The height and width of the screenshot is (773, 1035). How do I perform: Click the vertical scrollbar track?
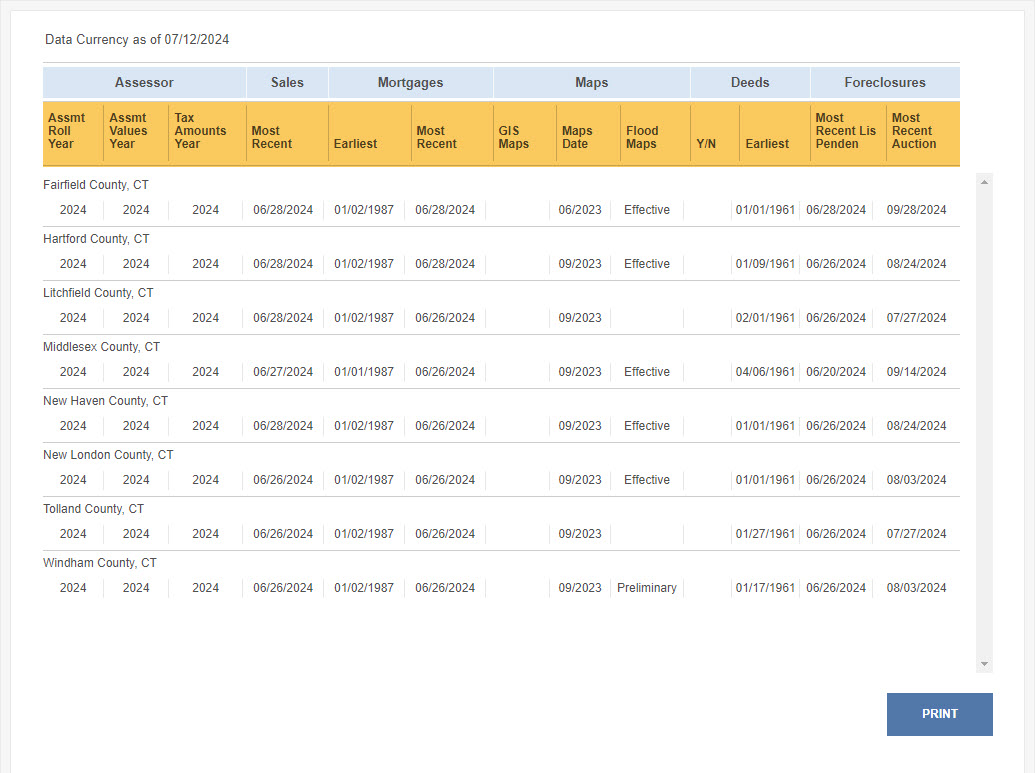(984, 422)
